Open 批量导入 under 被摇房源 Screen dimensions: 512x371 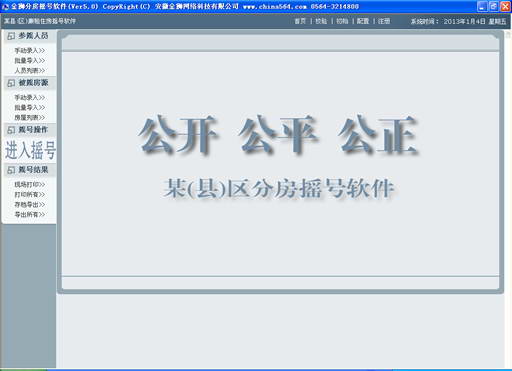click(x=30, y=108)
